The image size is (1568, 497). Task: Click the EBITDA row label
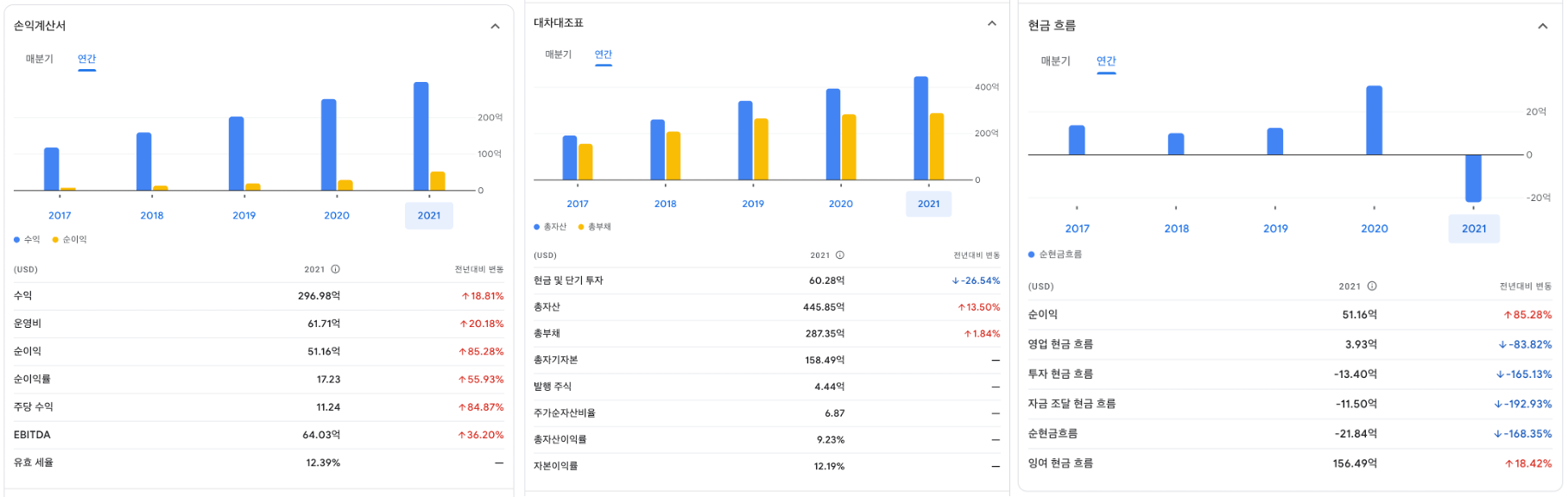[32, 435]
